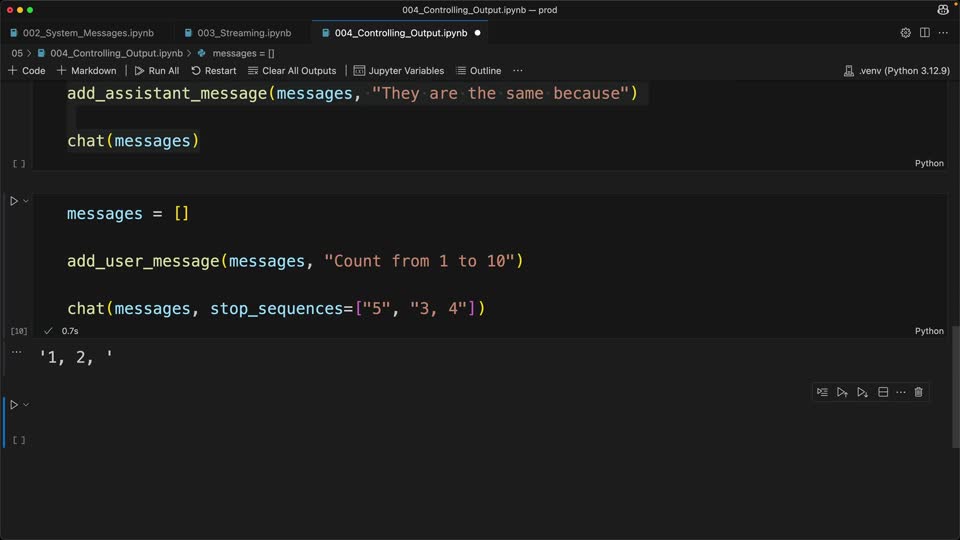Expand run options for bottom cell
The image size is (960, 540).
click(x=26, y=405)
